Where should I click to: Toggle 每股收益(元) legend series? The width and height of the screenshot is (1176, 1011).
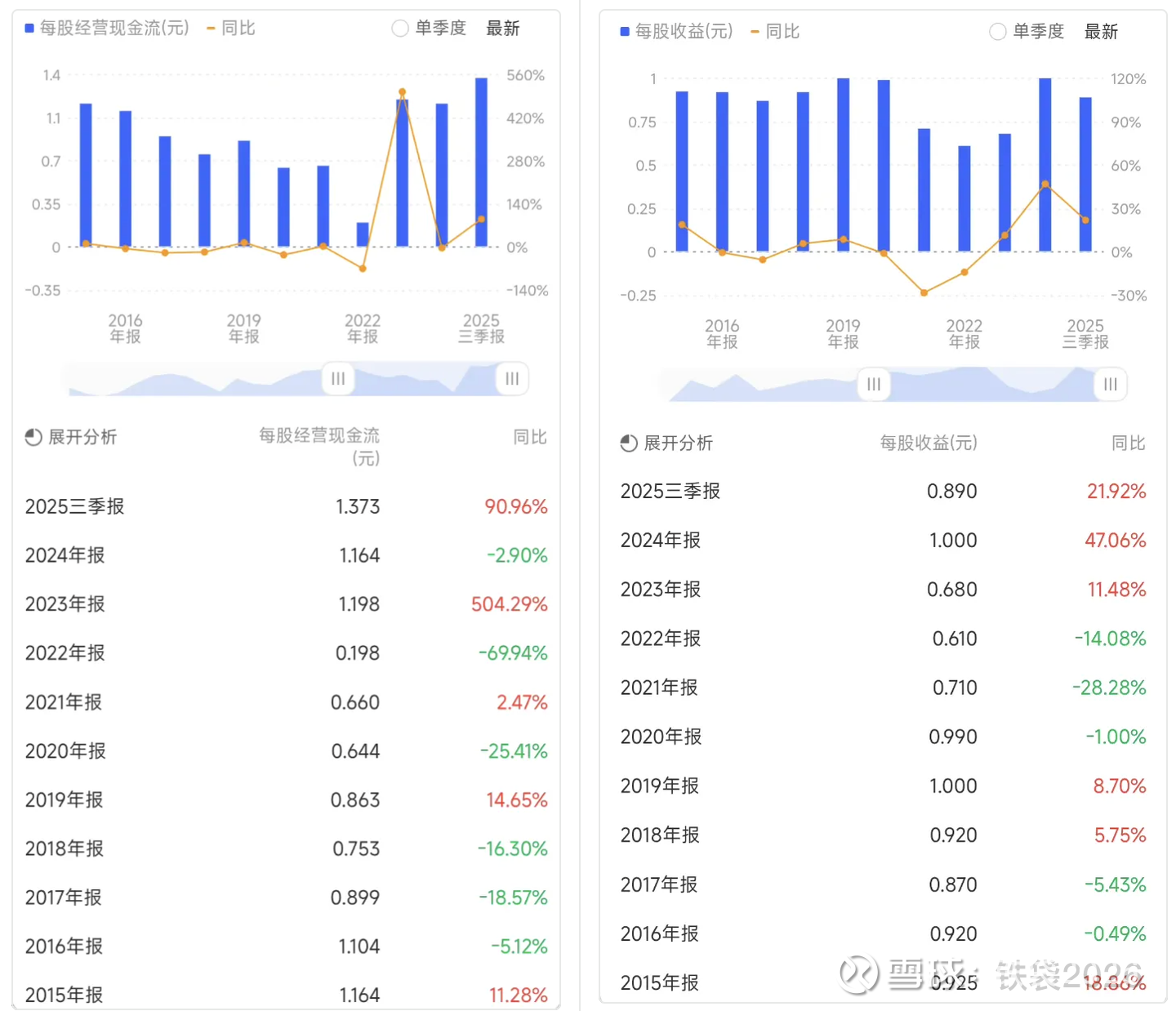tap(676, 32)
